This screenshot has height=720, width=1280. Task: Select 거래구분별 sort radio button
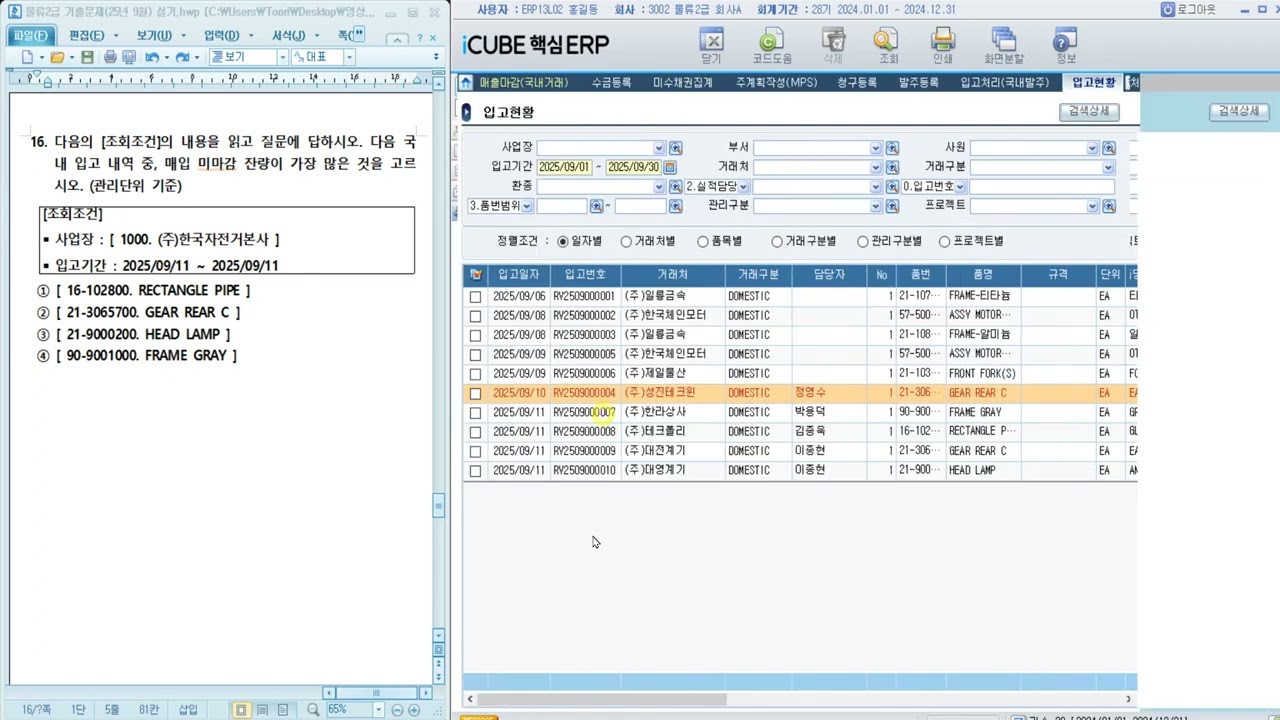(777, 241)
